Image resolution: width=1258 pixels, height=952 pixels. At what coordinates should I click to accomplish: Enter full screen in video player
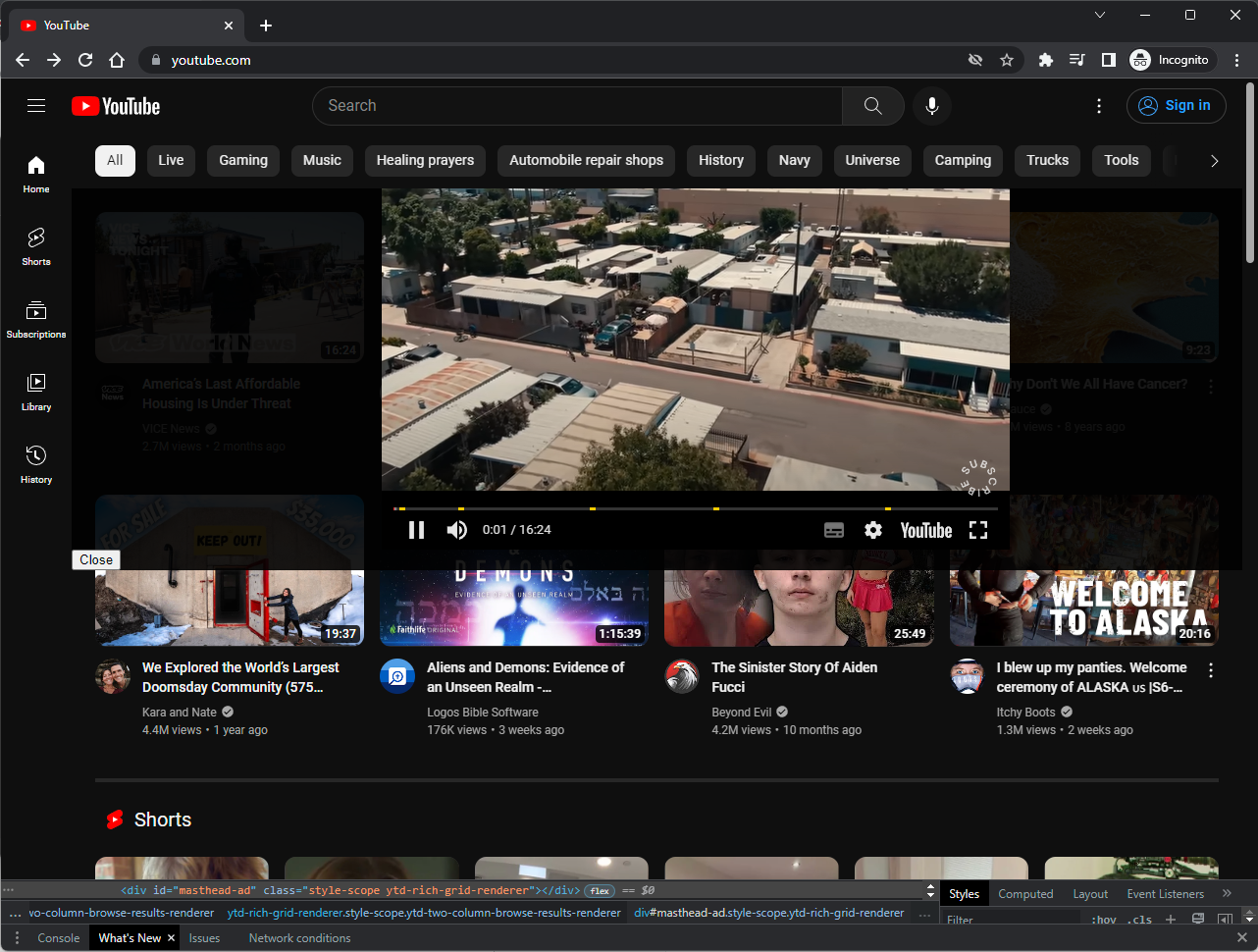(x=978, y=530)
